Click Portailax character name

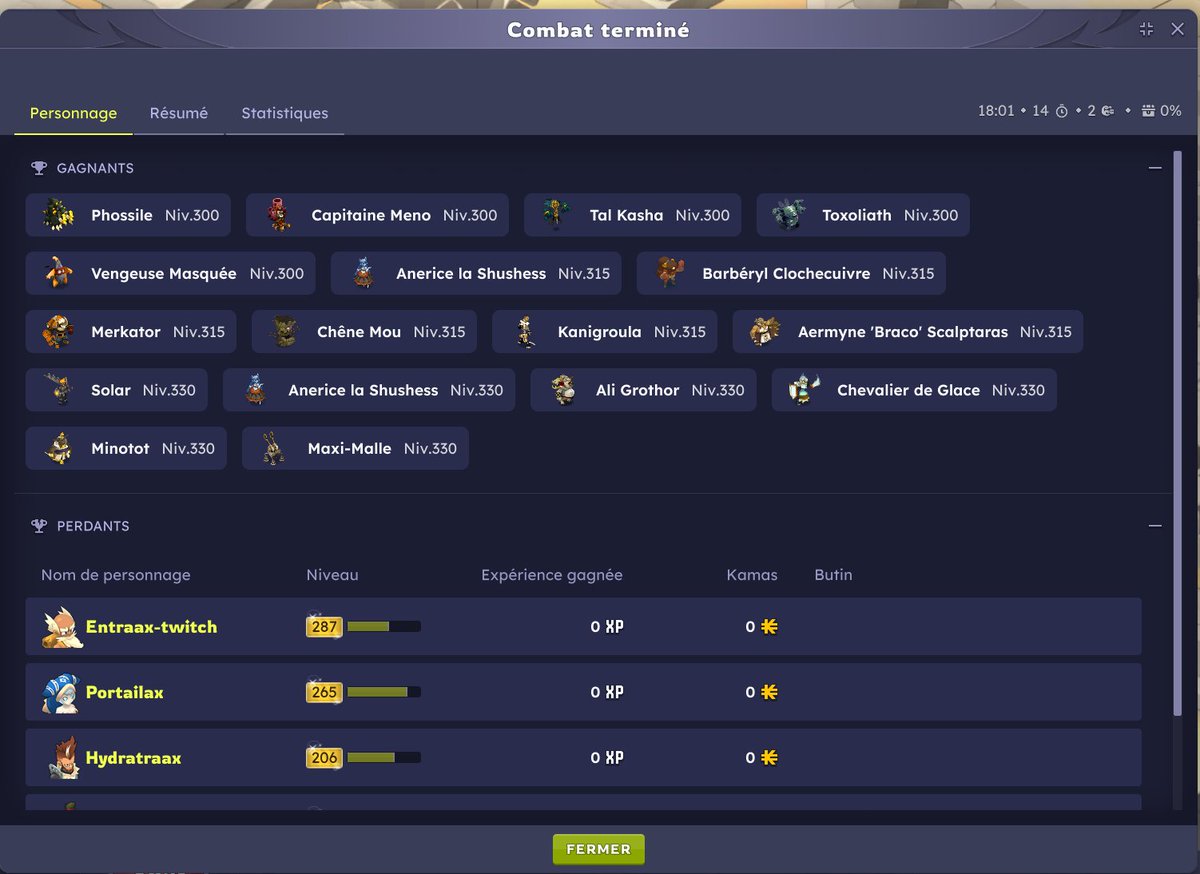click(x=125, y=692)
